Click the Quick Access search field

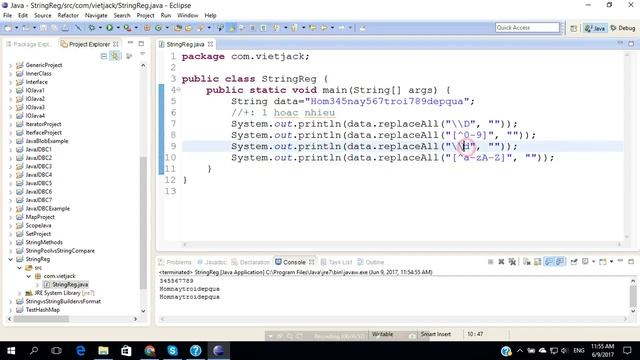coord(527,28)
